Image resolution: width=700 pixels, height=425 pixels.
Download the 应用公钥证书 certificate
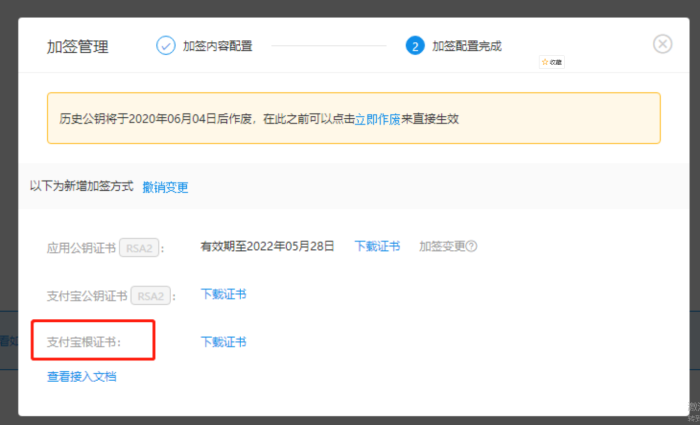pyautogui.click(x=377, y=246)
